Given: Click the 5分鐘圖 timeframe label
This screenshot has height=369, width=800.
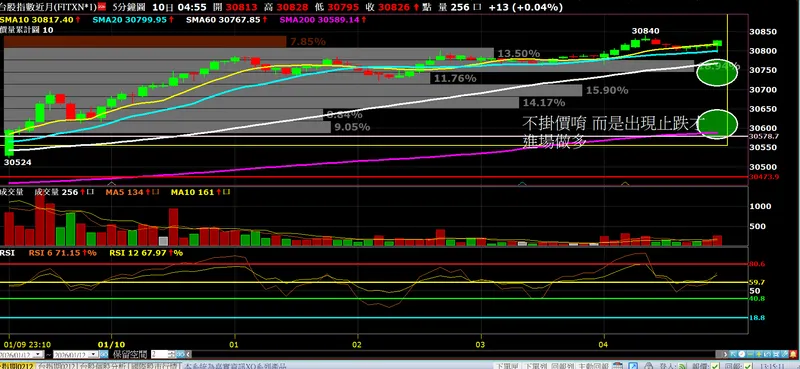Looking at the screenshot, I should [x=129, y=7].
